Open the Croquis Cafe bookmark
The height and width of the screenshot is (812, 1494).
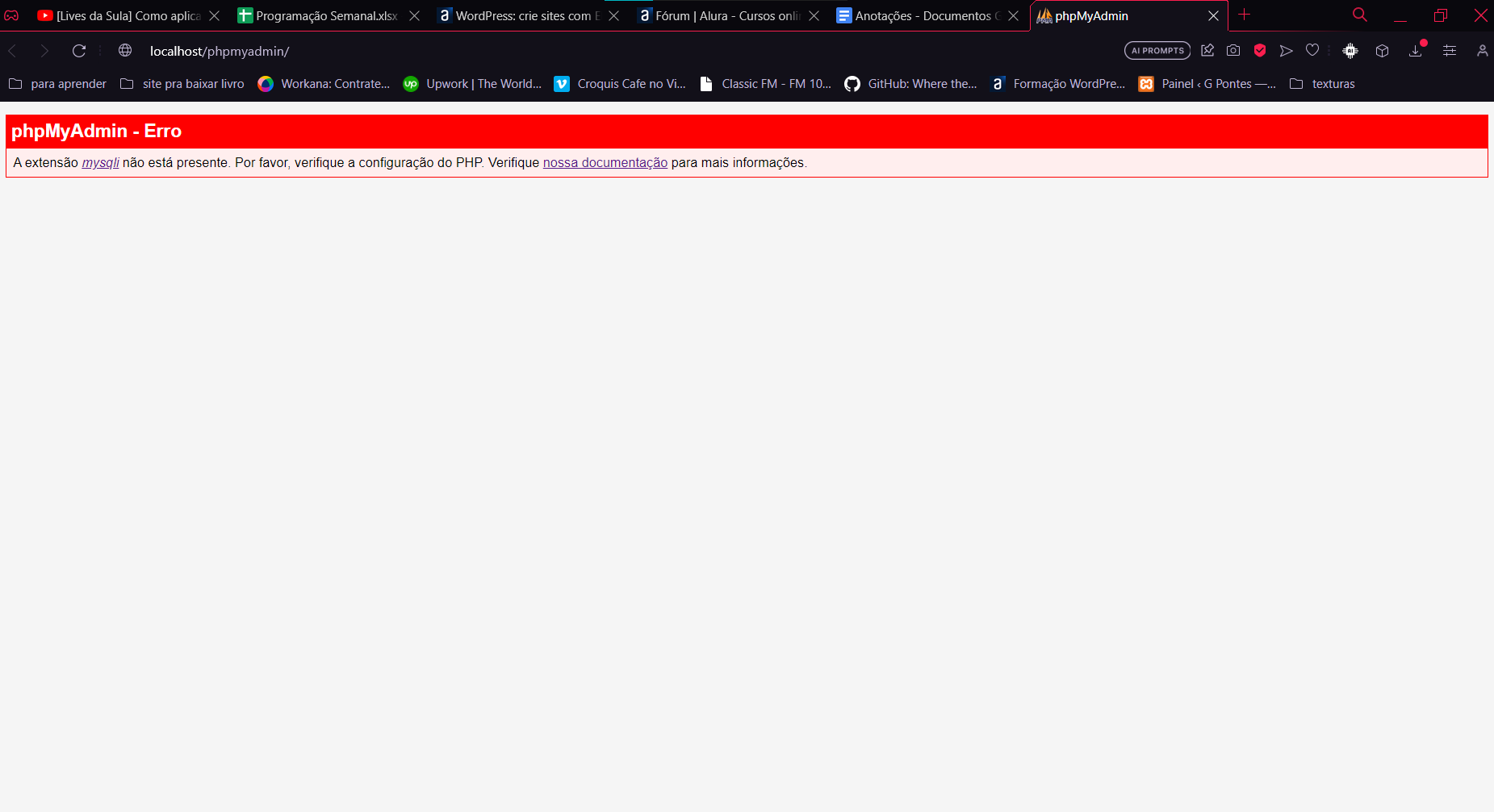point(620,84)
